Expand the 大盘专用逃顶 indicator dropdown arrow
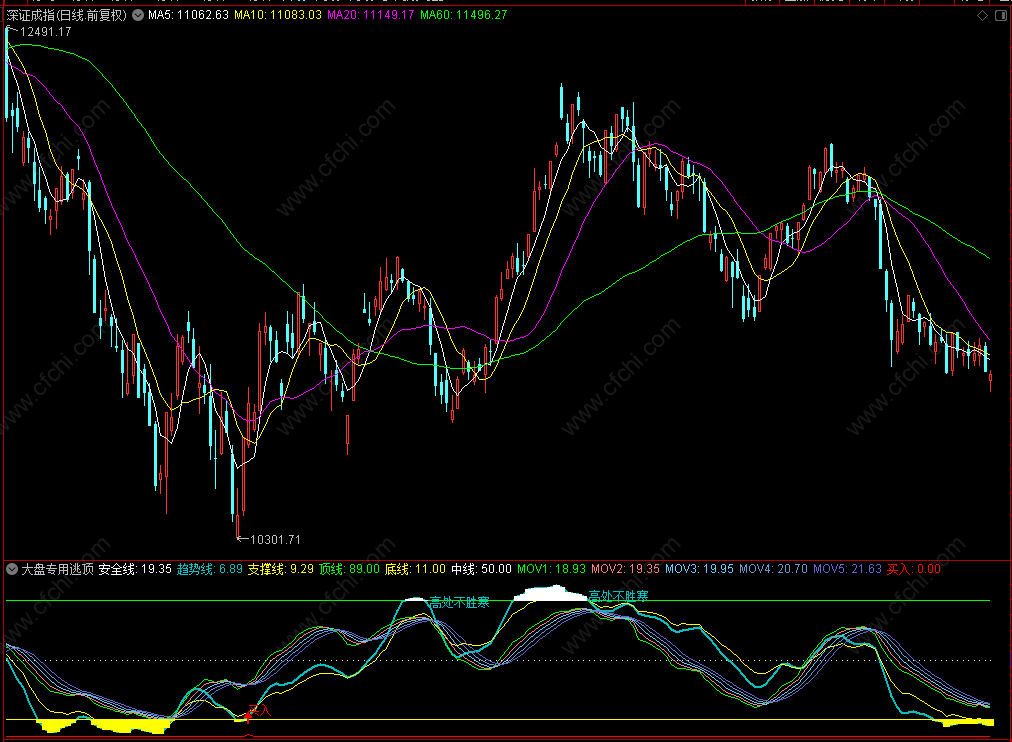This screenshot has width=1012, height=742. pyautogui.click(x=12, y=569)
